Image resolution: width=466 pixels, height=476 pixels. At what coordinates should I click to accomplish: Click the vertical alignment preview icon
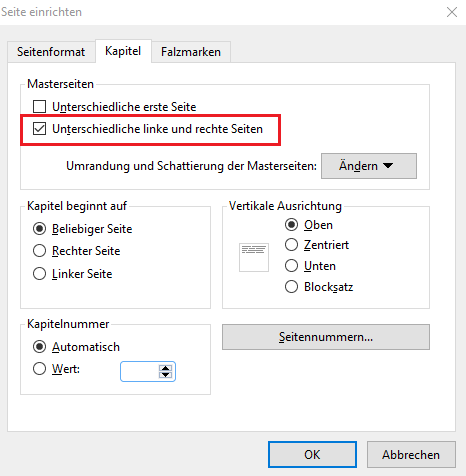point(254,257)
